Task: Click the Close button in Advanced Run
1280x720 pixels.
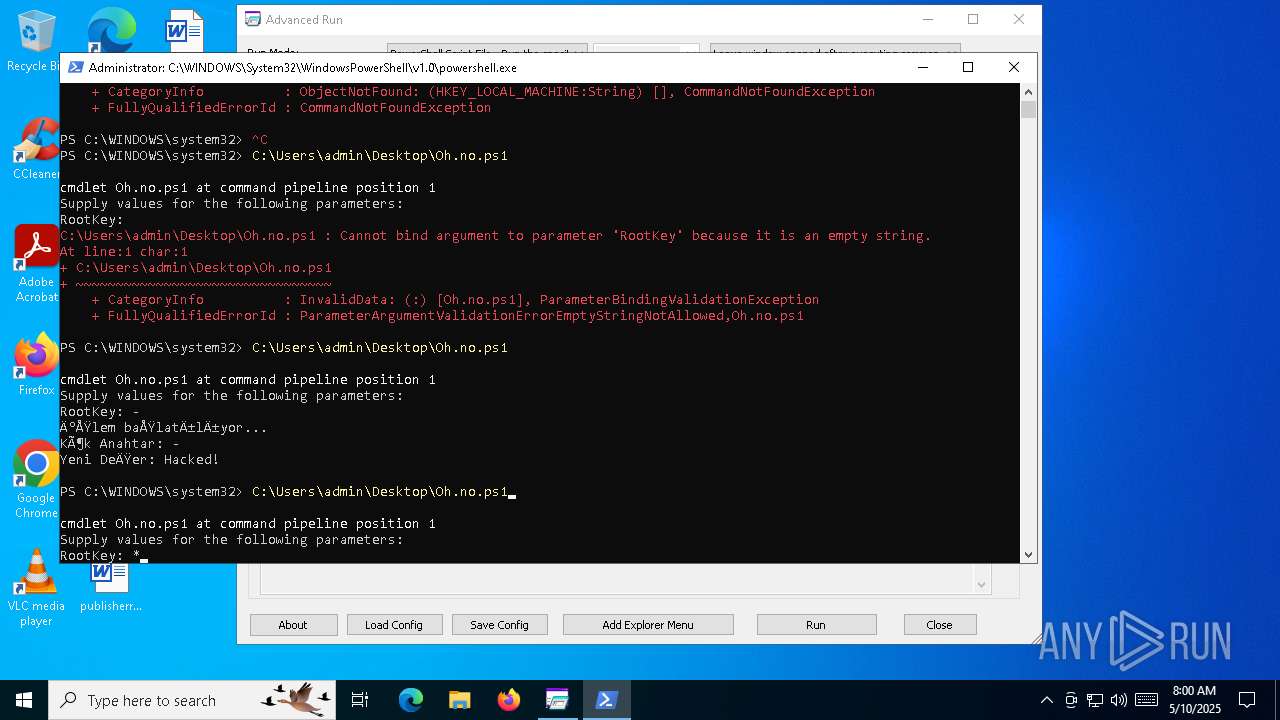Action: pyautogui.click(x=939, y=625)
